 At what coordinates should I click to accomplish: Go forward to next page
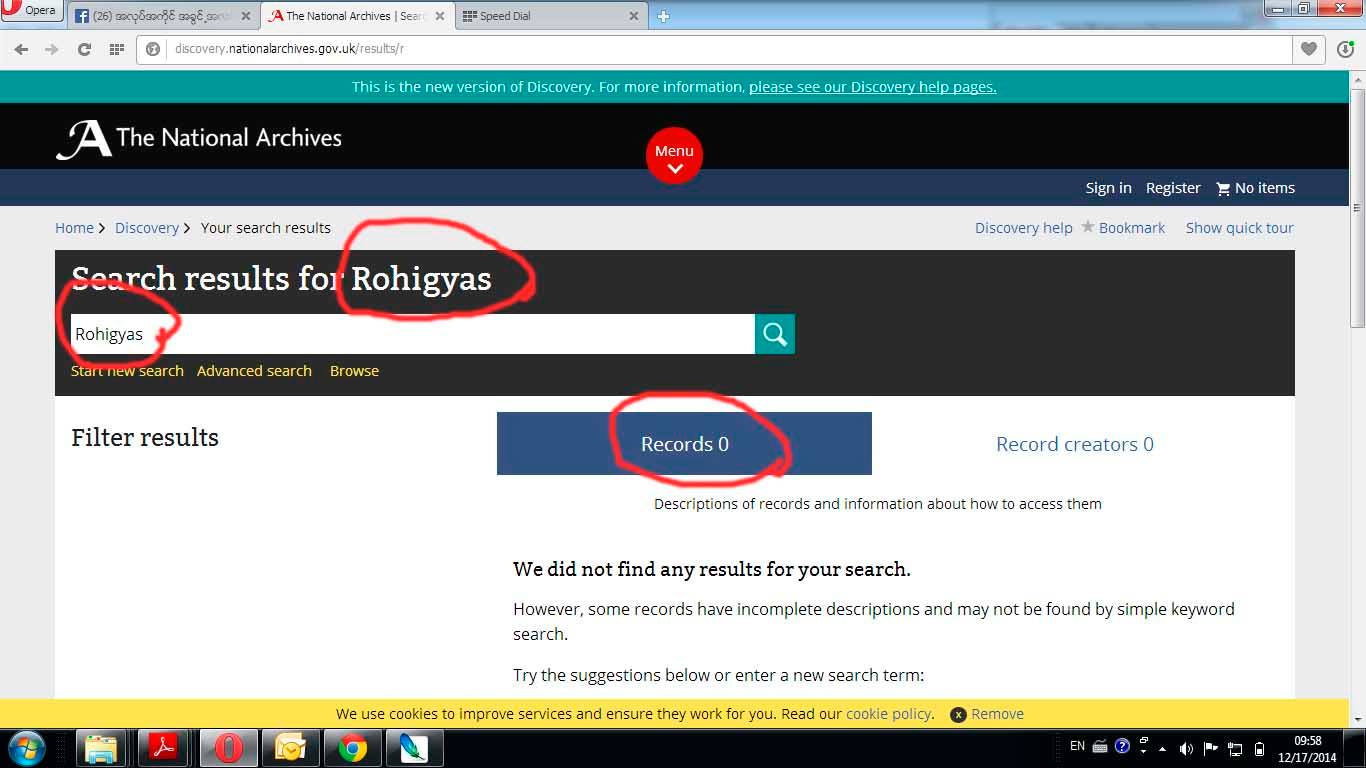pyautogui.click(x=52, y=49)
